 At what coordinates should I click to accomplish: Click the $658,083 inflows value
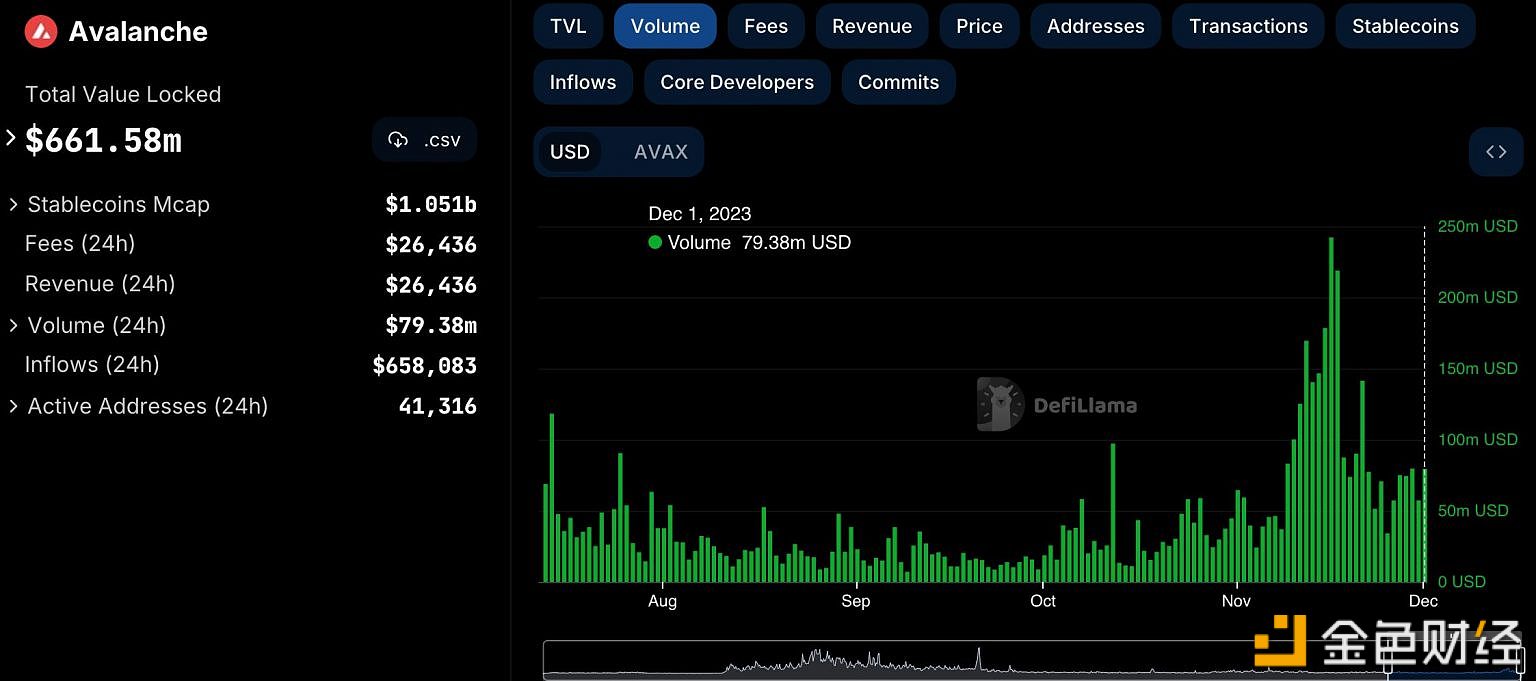[425, 366]
